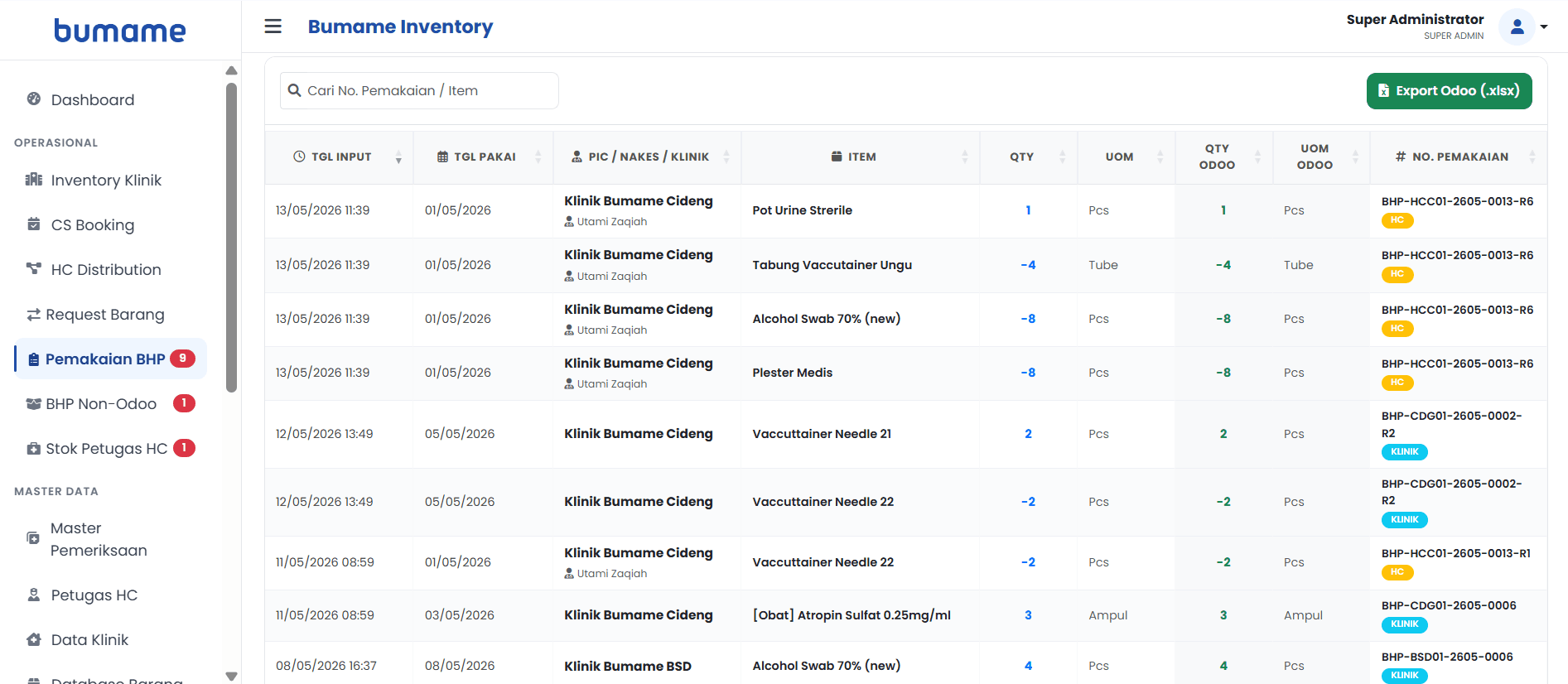Click the CS Booking calendar icon

[34, 224]
